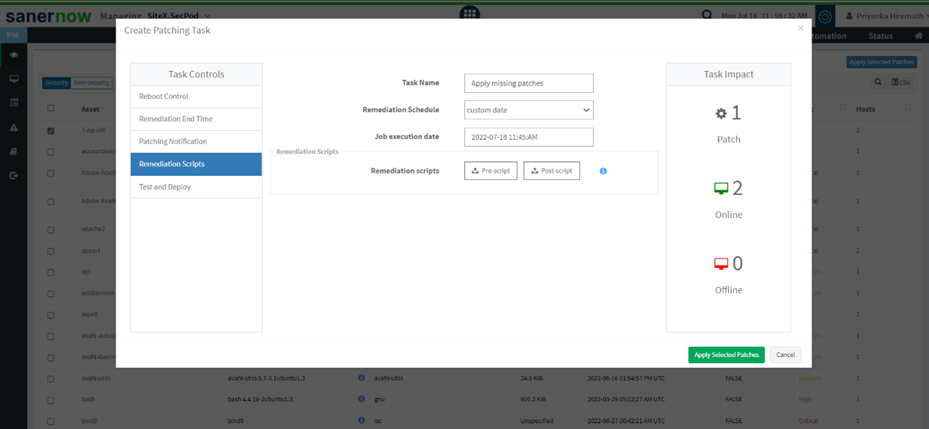Open the monitor icon in left sidebar
Screen dimensions: 929x429
pos(14,79)
